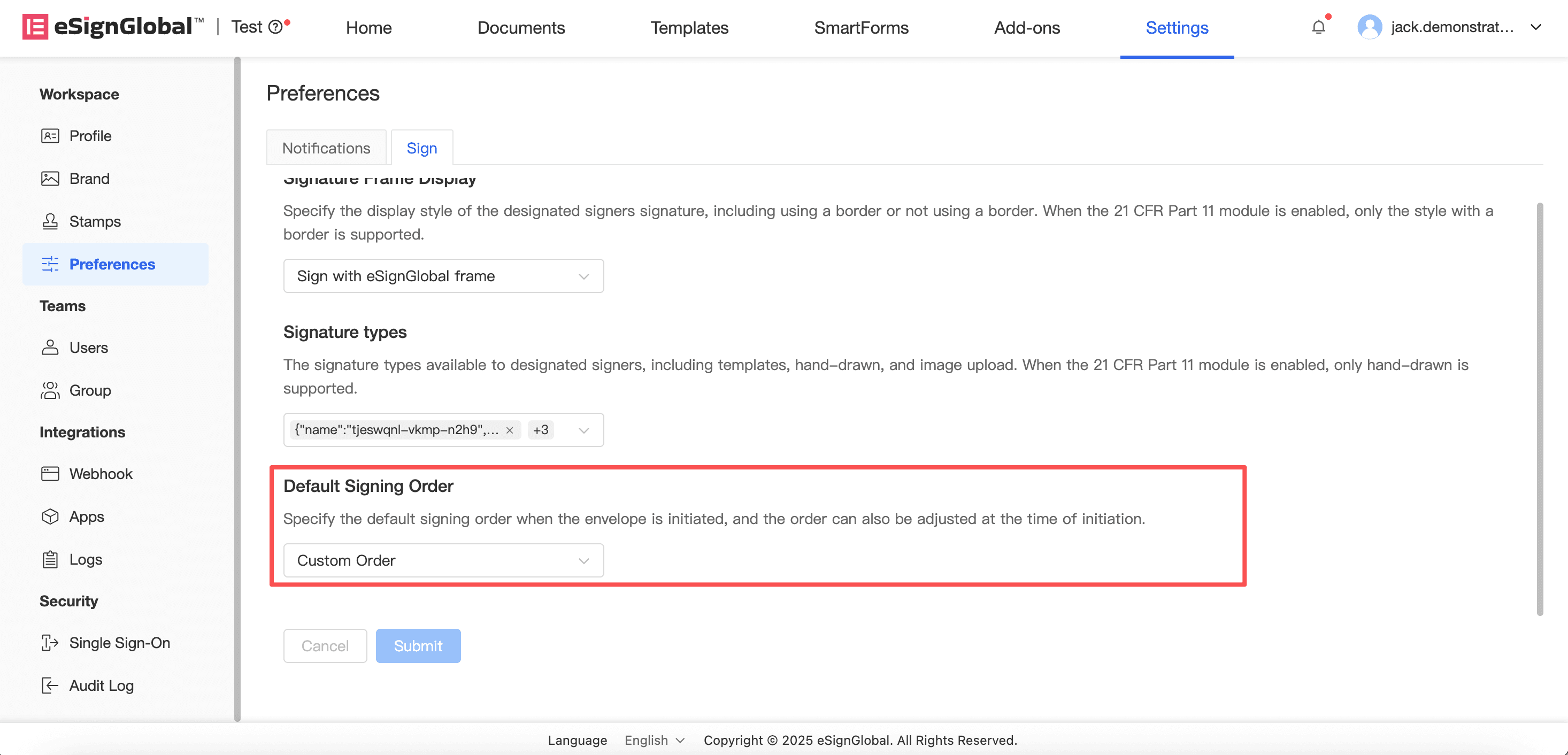Open the English language dropdown
This screenshot has width=1568, height=755.
[x=654, y=741]
